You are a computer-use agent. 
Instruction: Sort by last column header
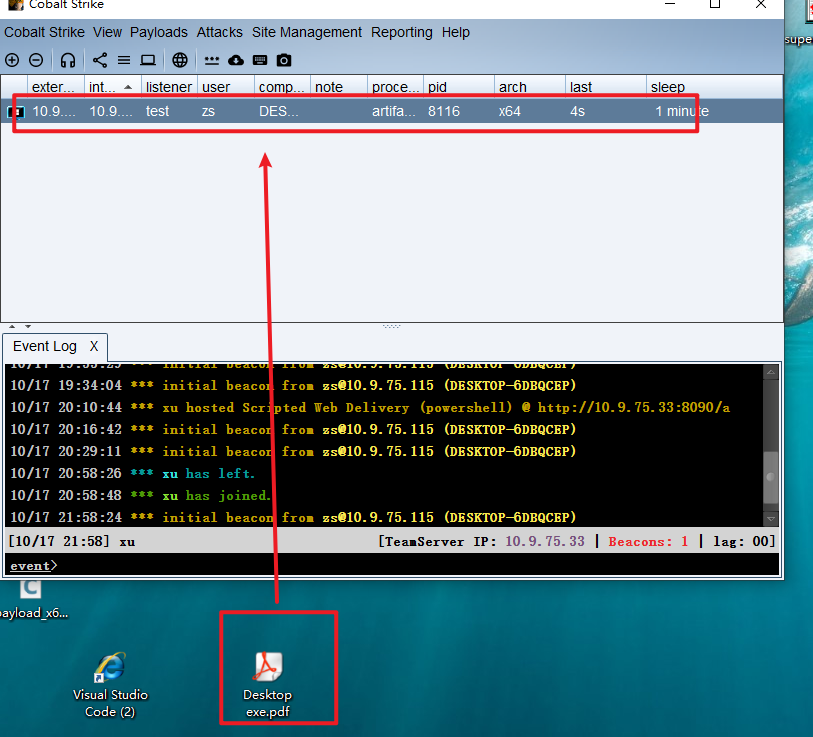click(x=606, y=87)
